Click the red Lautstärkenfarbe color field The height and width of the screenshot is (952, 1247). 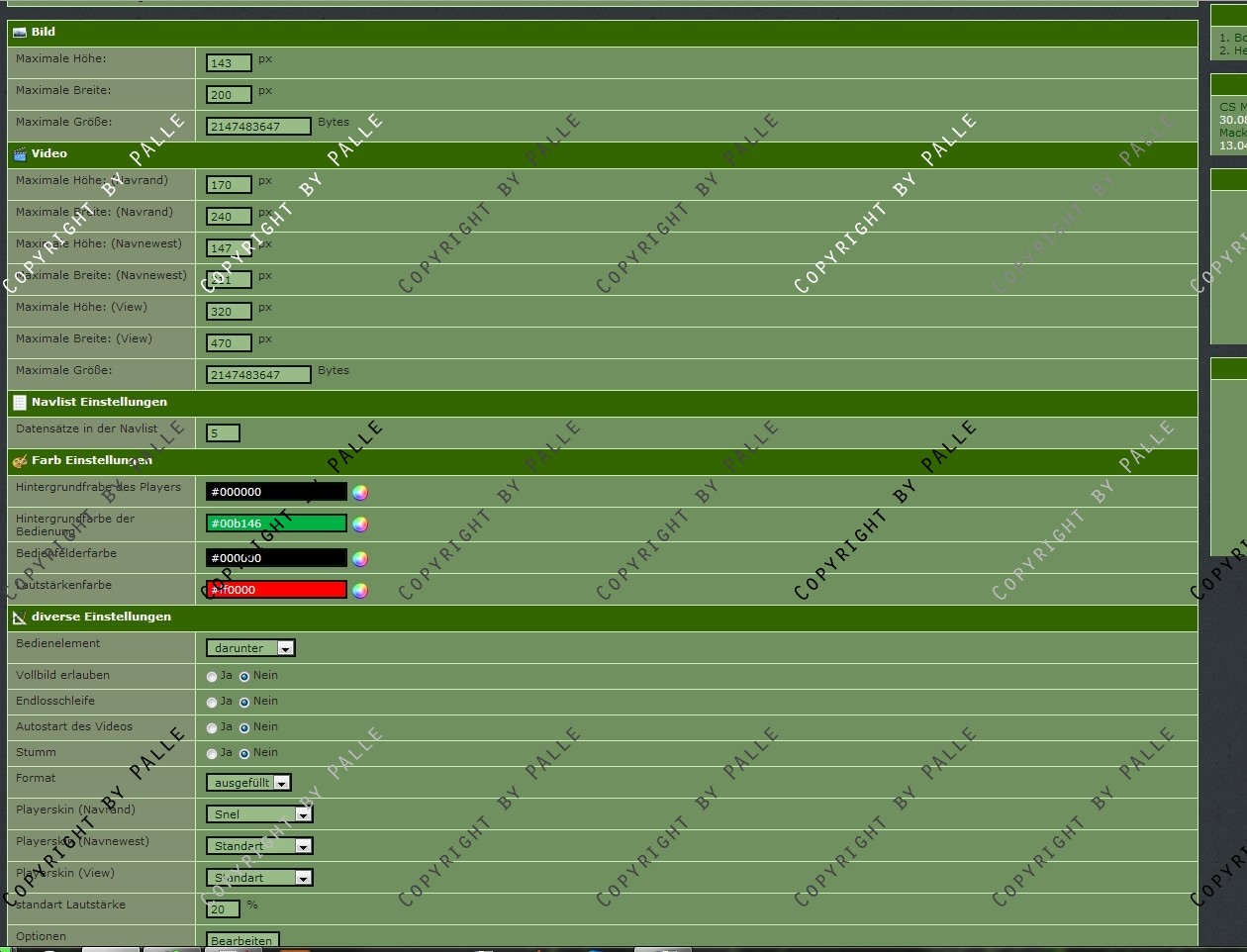point(276,590)
